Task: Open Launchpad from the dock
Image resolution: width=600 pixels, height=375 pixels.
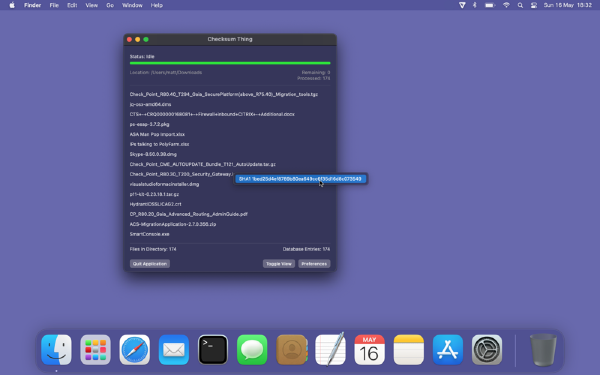Action: [x=95, y=350]
